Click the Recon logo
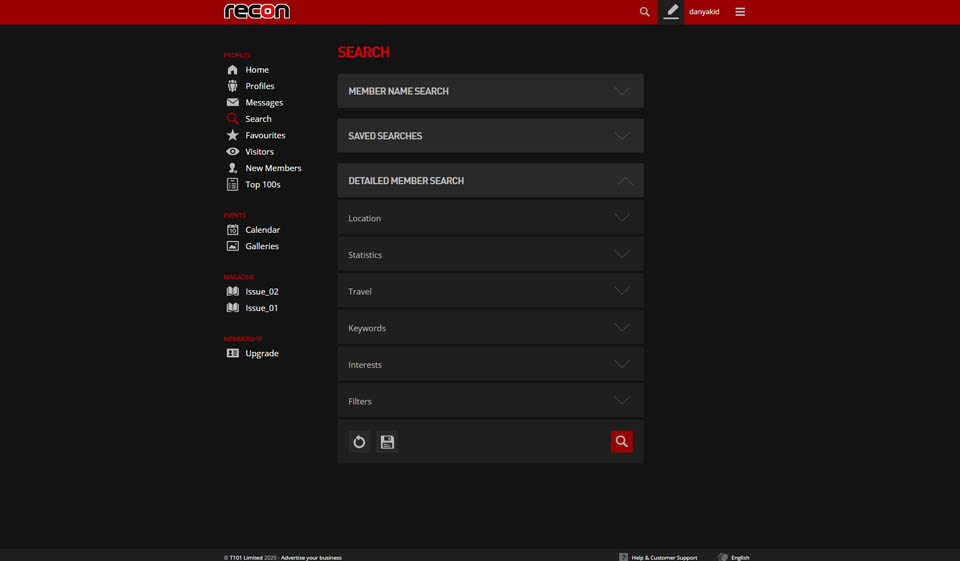Viewport: 960px width, 561px height. (x=257, y=12)
